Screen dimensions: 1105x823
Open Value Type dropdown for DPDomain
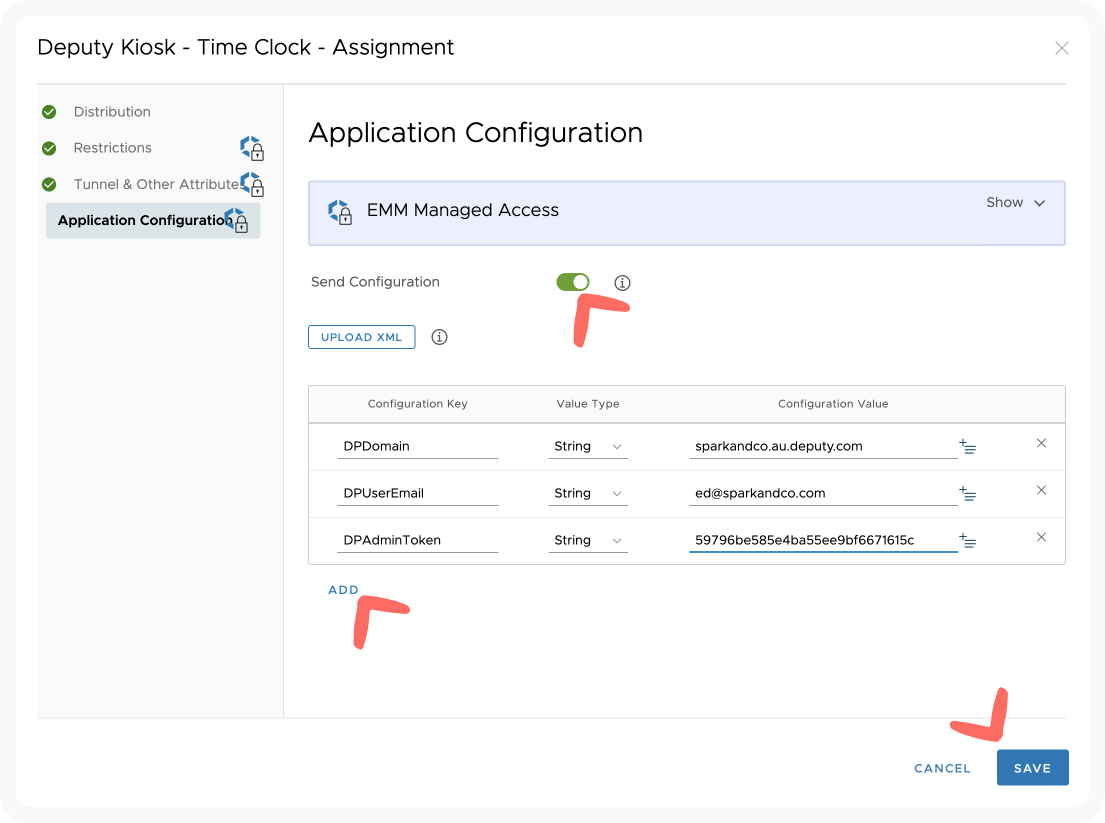[588, 446]
